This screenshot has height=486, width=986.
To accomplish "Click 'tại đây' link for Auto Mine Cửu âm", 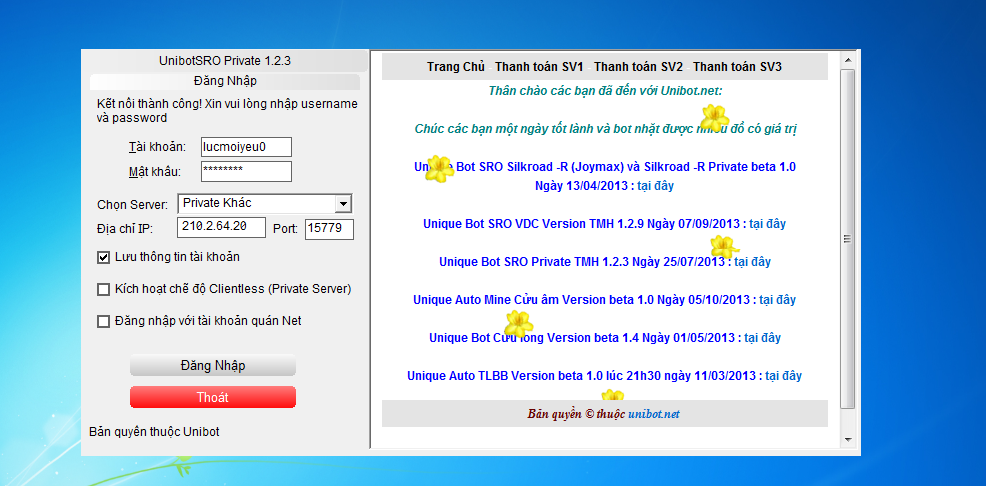I will [777, 300].
